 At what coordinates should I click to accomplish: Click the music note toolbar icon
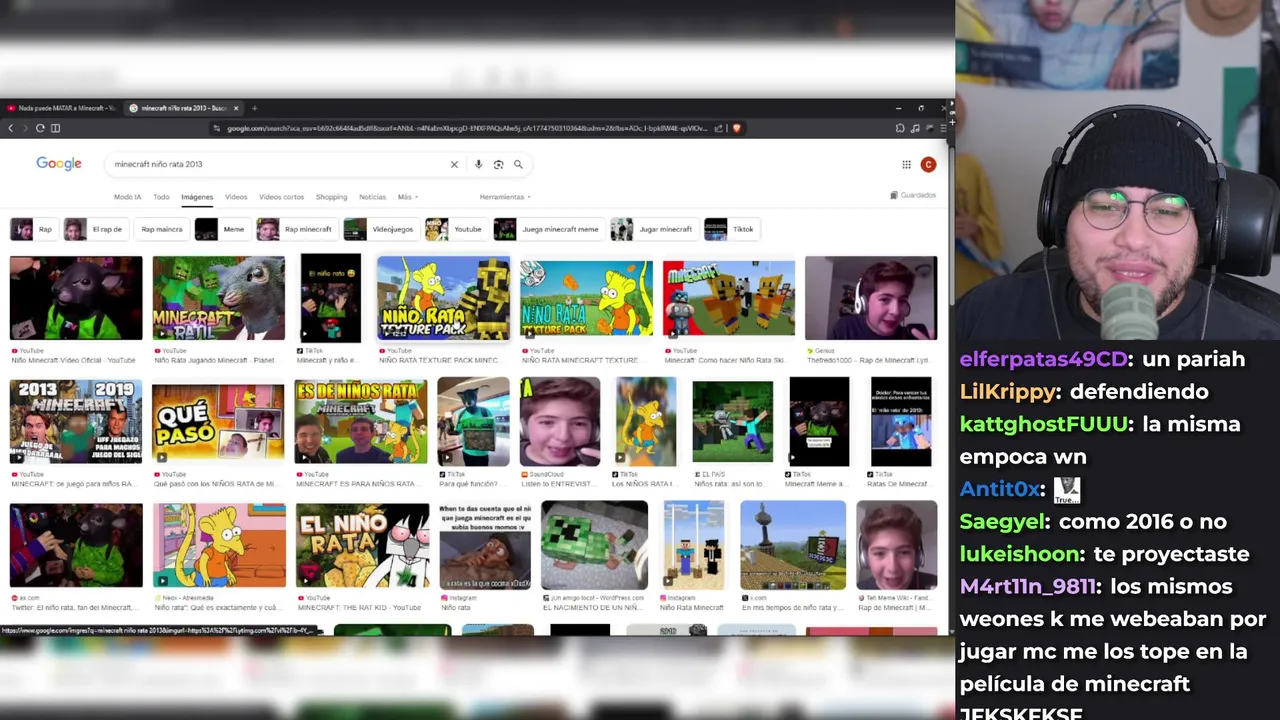click(x=915, y=128)
